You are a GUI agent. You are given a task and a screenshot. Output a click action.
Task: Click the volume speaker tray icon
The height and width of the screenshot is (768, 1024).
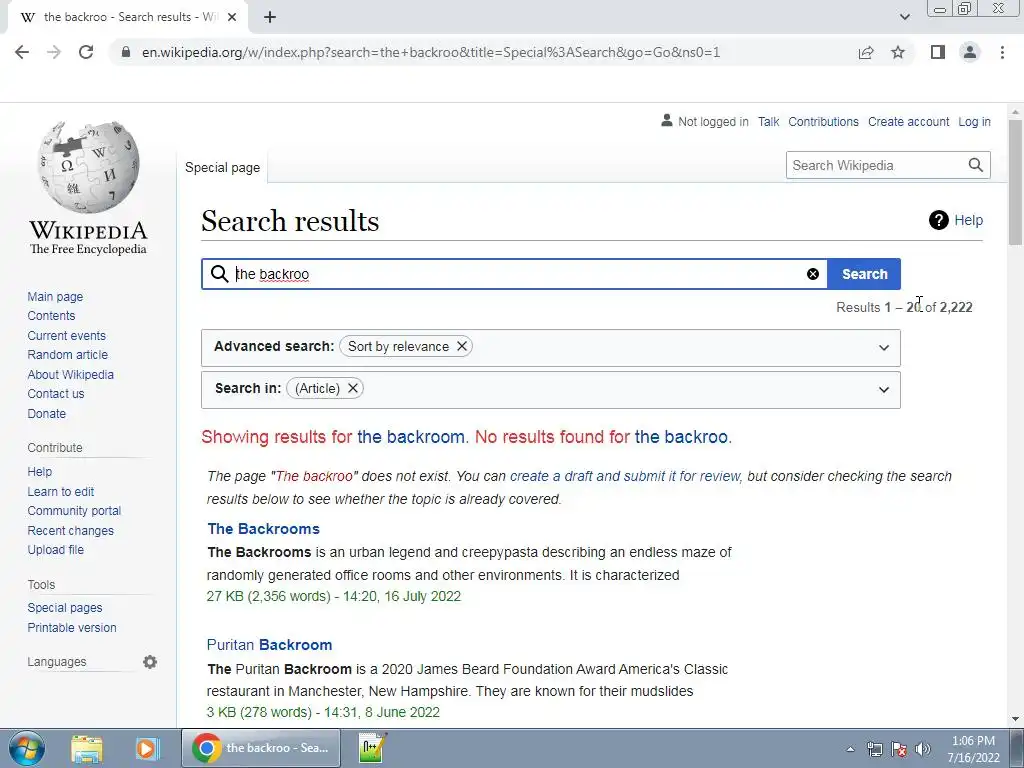pyautogui.click(x=922, y=749)
